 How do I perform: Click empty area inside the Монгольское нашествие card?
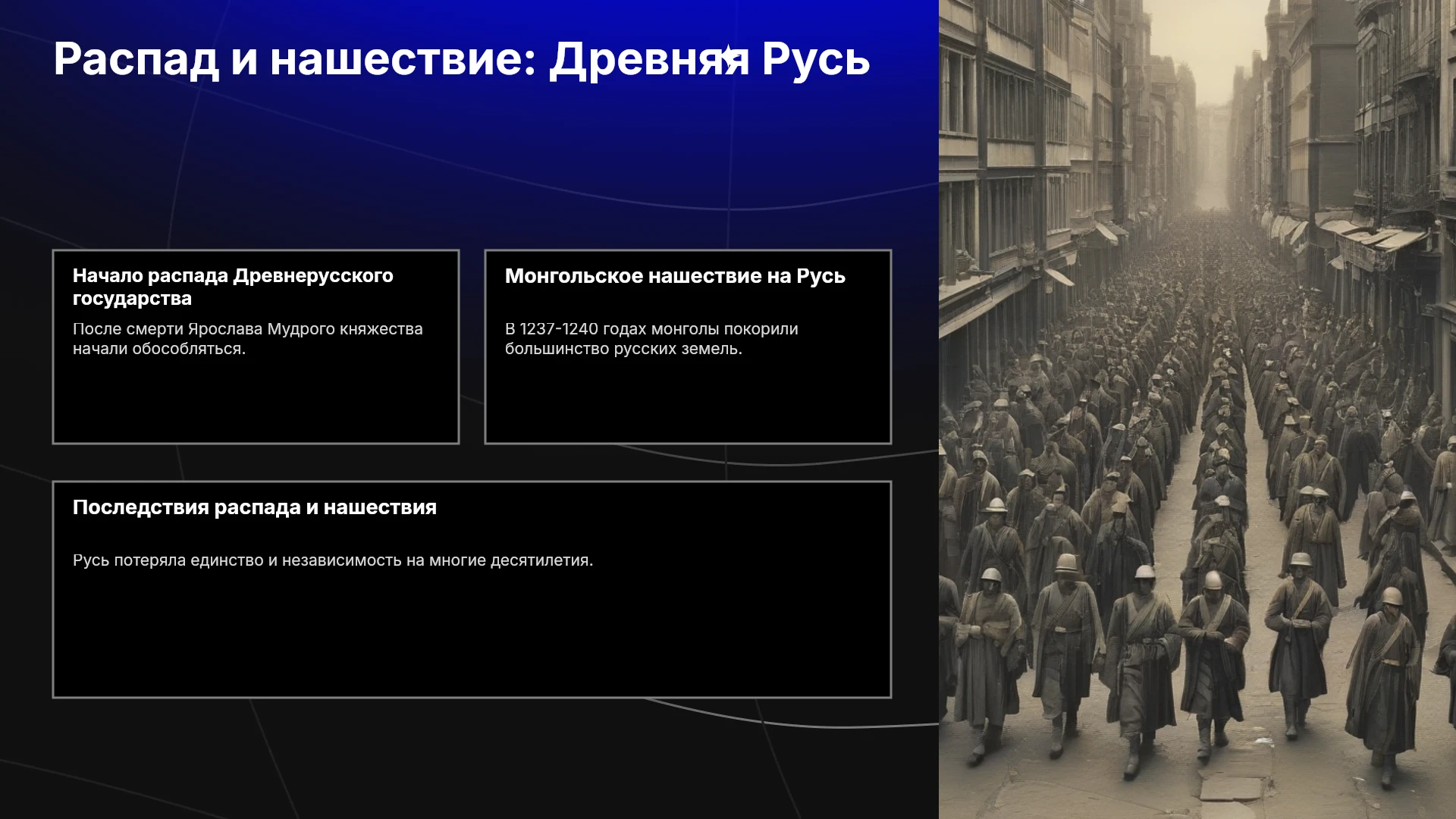pos(688,402)
